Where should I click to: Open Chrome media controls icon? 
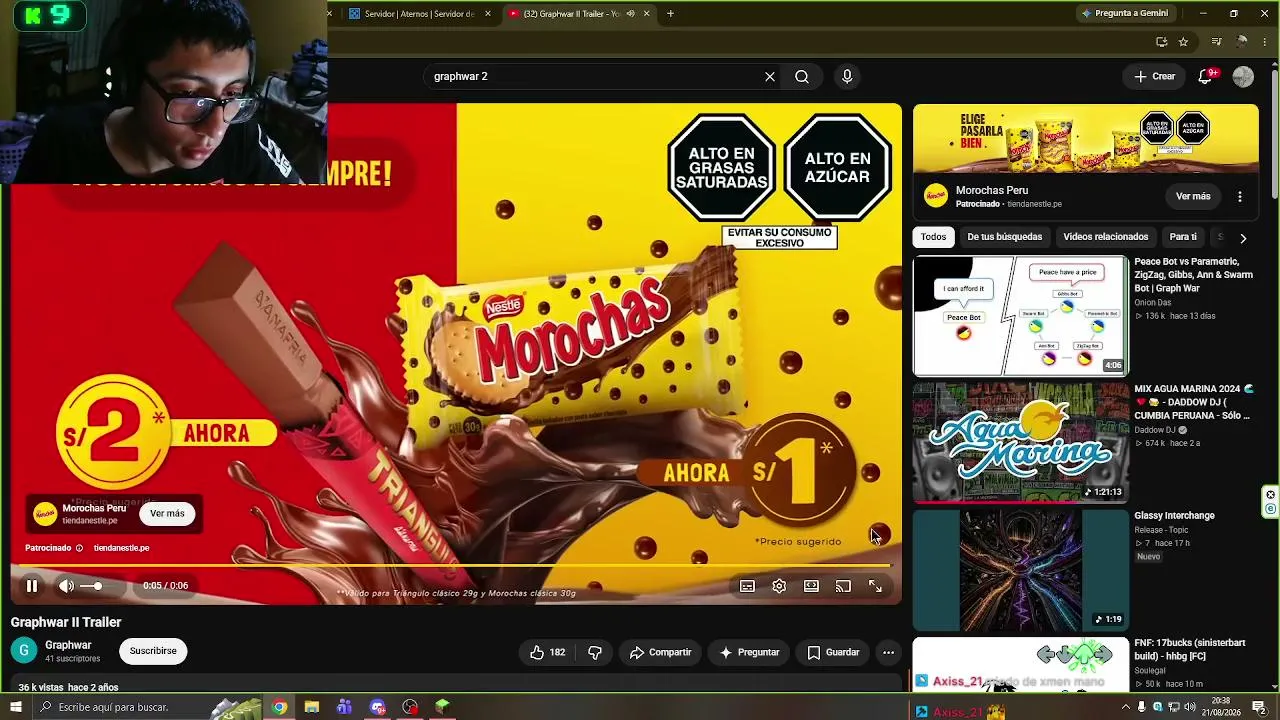point(1216,42)
